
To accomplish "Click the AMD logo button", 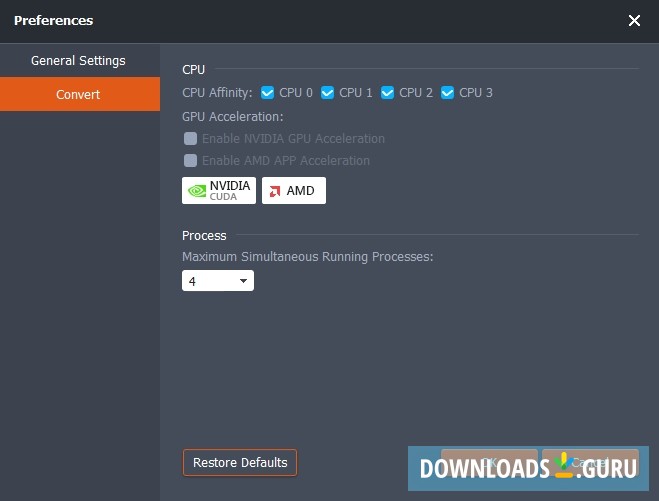I will pos(294,190).
